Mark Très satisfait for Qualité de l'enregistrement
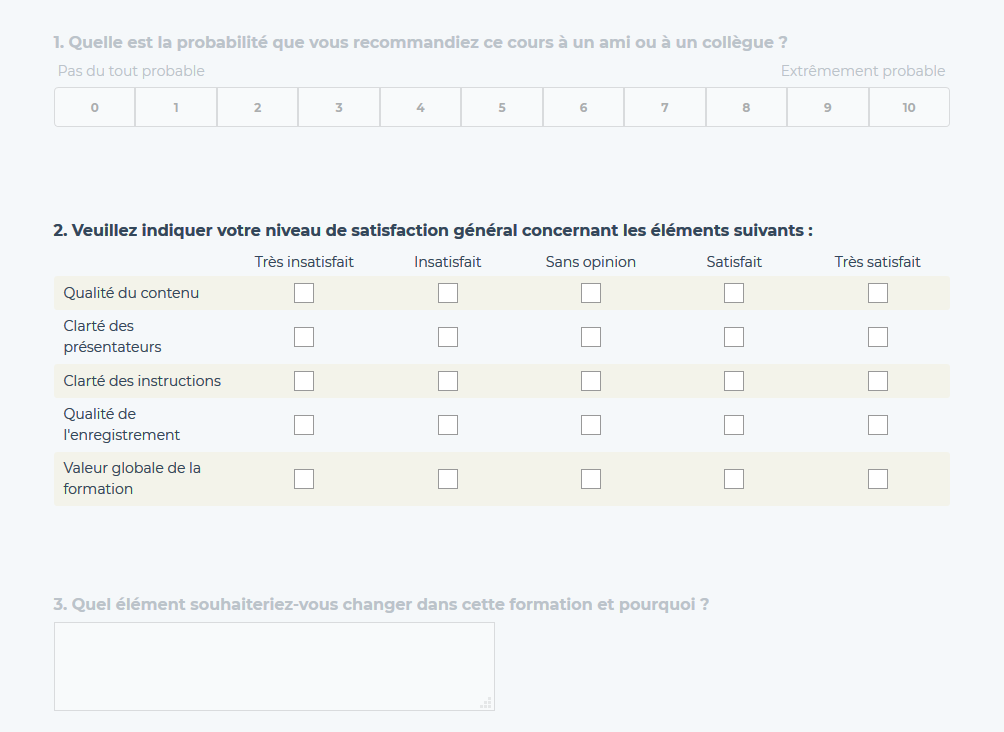The width and height of the screenshot is (1004, 732). click(x=877, y=424)
